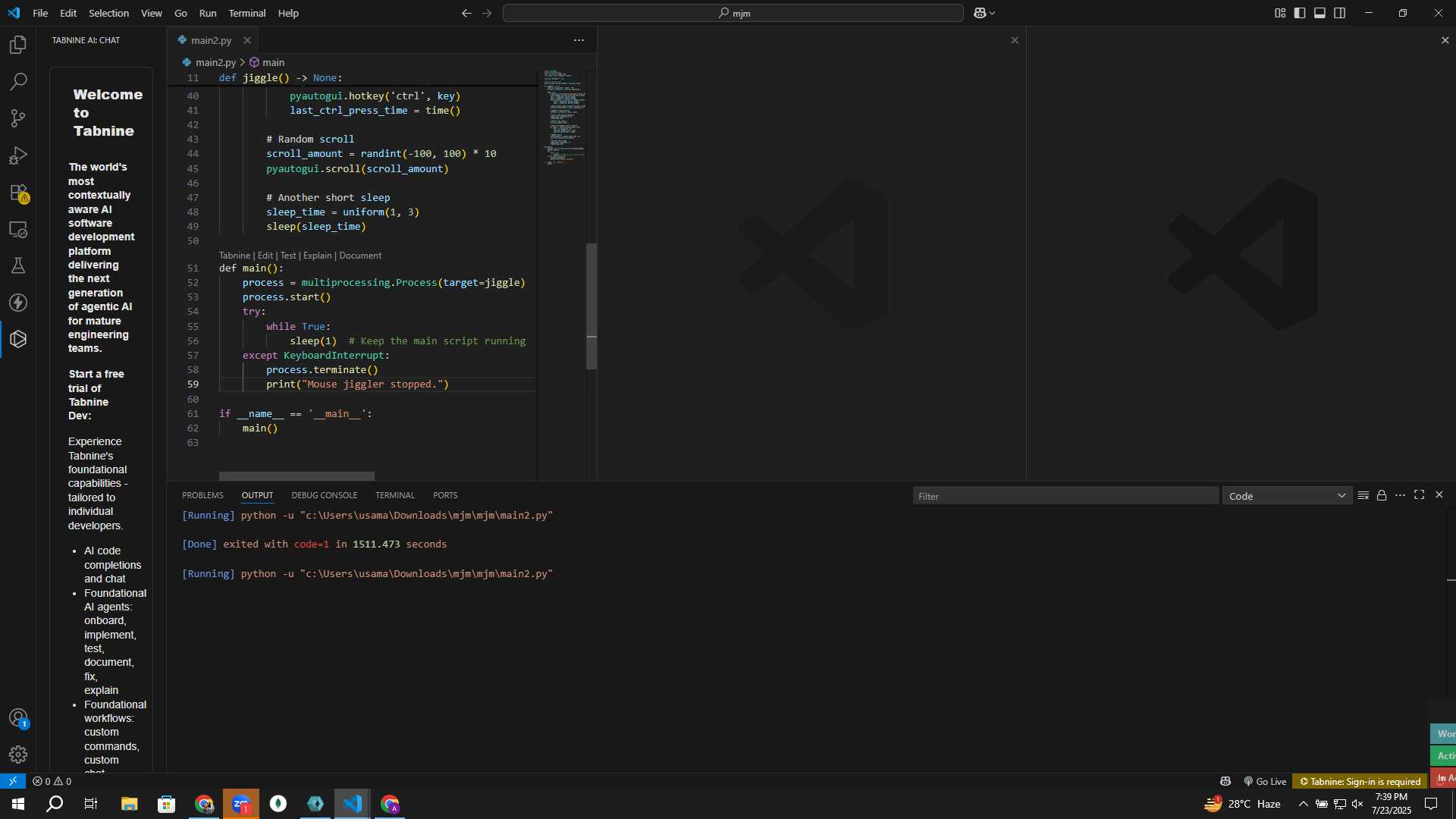The height and width of the screenshot is (819, 1456).
Task: Click the Document code lens link
Action: pyautogui.click(x=360, y=256)
